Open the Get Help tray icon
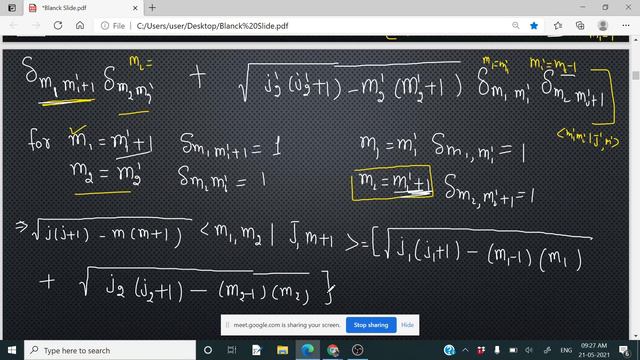The height and width of the screenshot is (360, 640). [x=449, y=350]
